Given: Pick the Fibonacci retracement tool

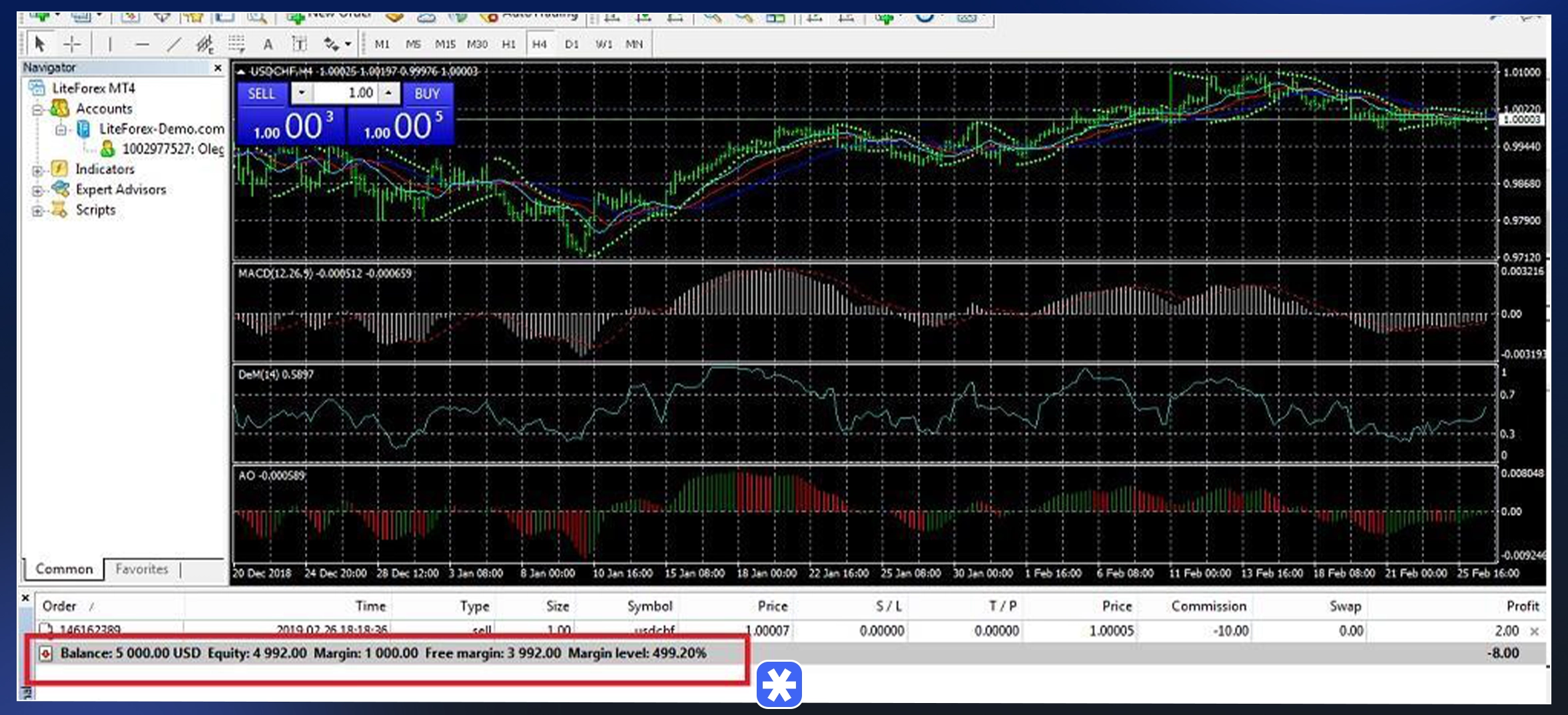Looking at the screenshot, I should [236, 45].
